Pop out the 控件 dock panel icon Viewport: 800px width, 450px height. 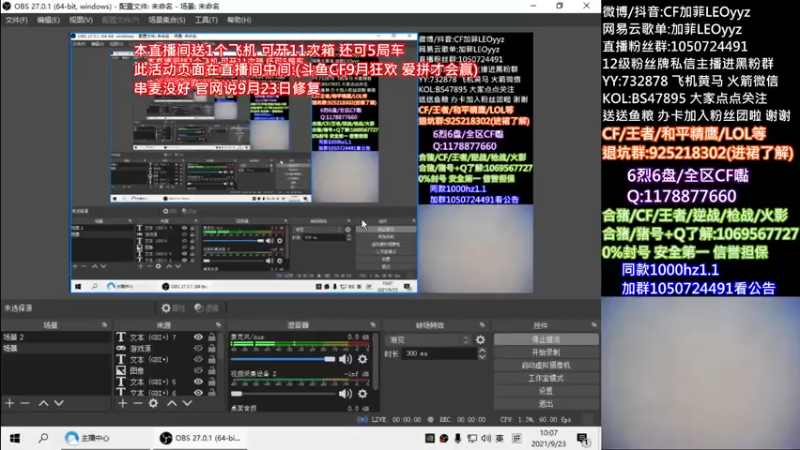coord(594,325)
